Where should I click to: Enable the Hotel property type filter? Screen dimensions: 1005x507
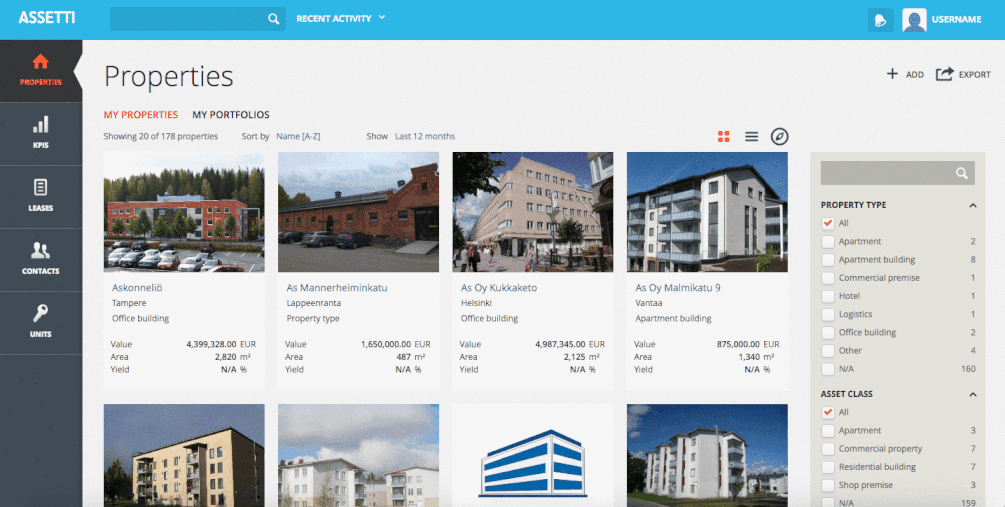(x=827, y=296)
